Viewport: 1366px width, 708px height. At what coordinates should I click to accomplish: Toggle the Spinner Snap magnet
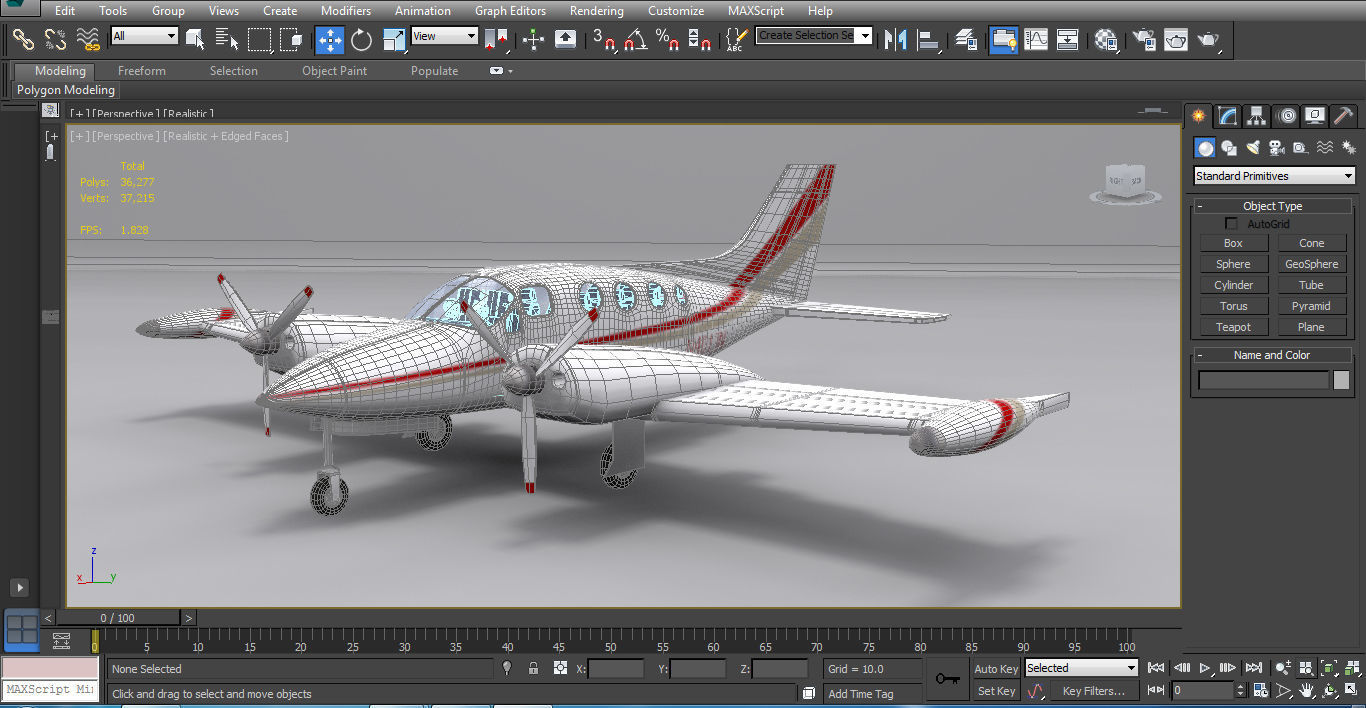[x=699, y=40]
